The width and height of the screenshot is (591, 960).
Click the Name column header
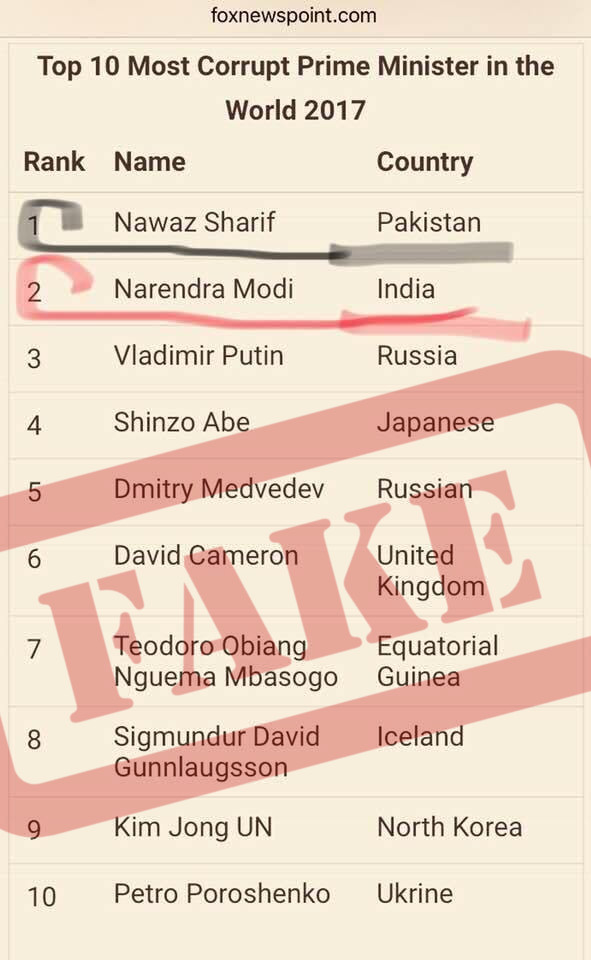150,162
